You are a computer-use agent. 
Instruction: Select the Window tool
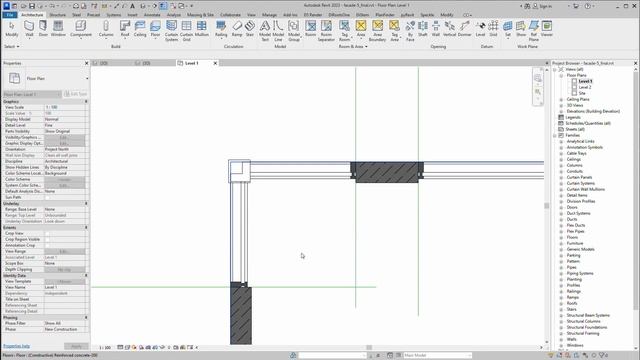pos(58,29)
